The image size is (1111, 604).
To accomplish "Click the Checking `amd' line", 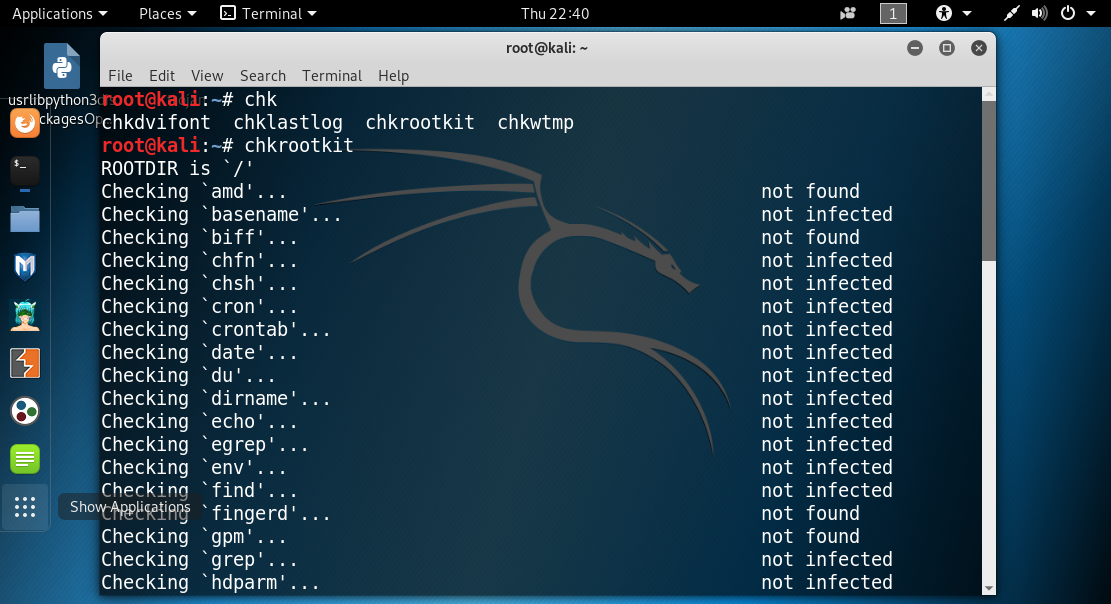I will 193,191.
